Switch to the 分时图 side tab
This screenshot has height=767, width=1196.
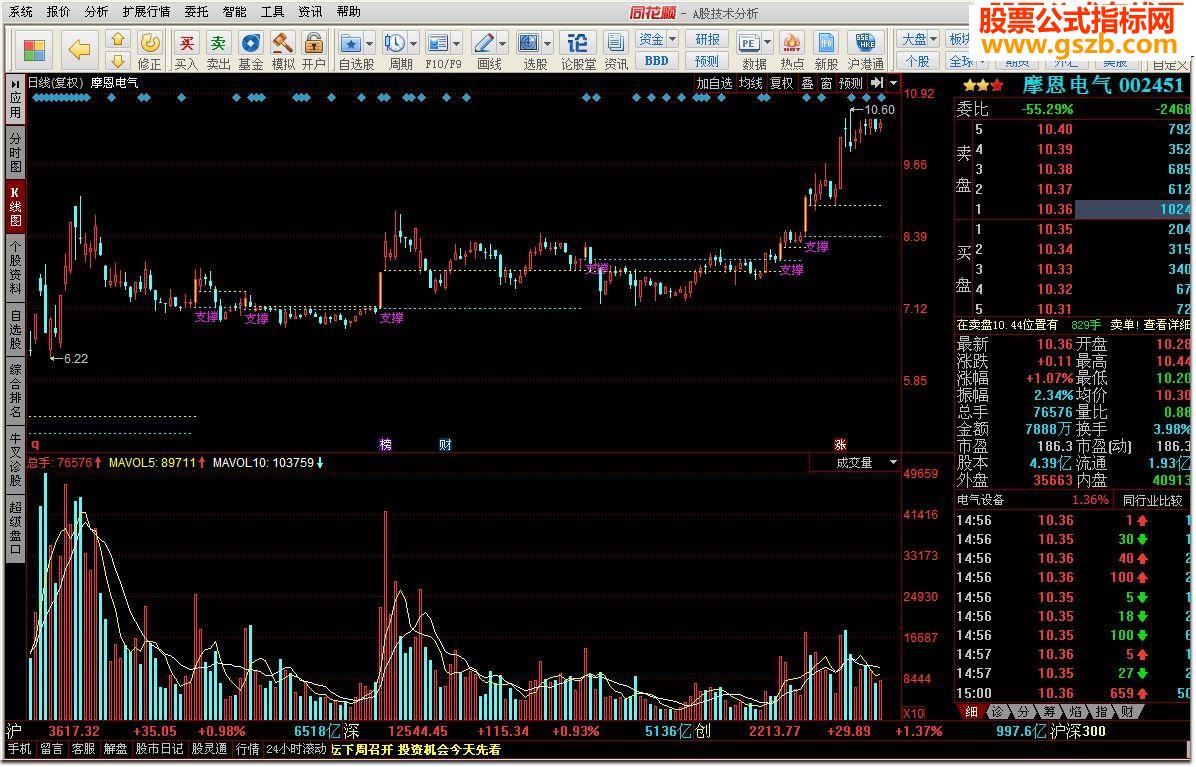click(15, 152)
